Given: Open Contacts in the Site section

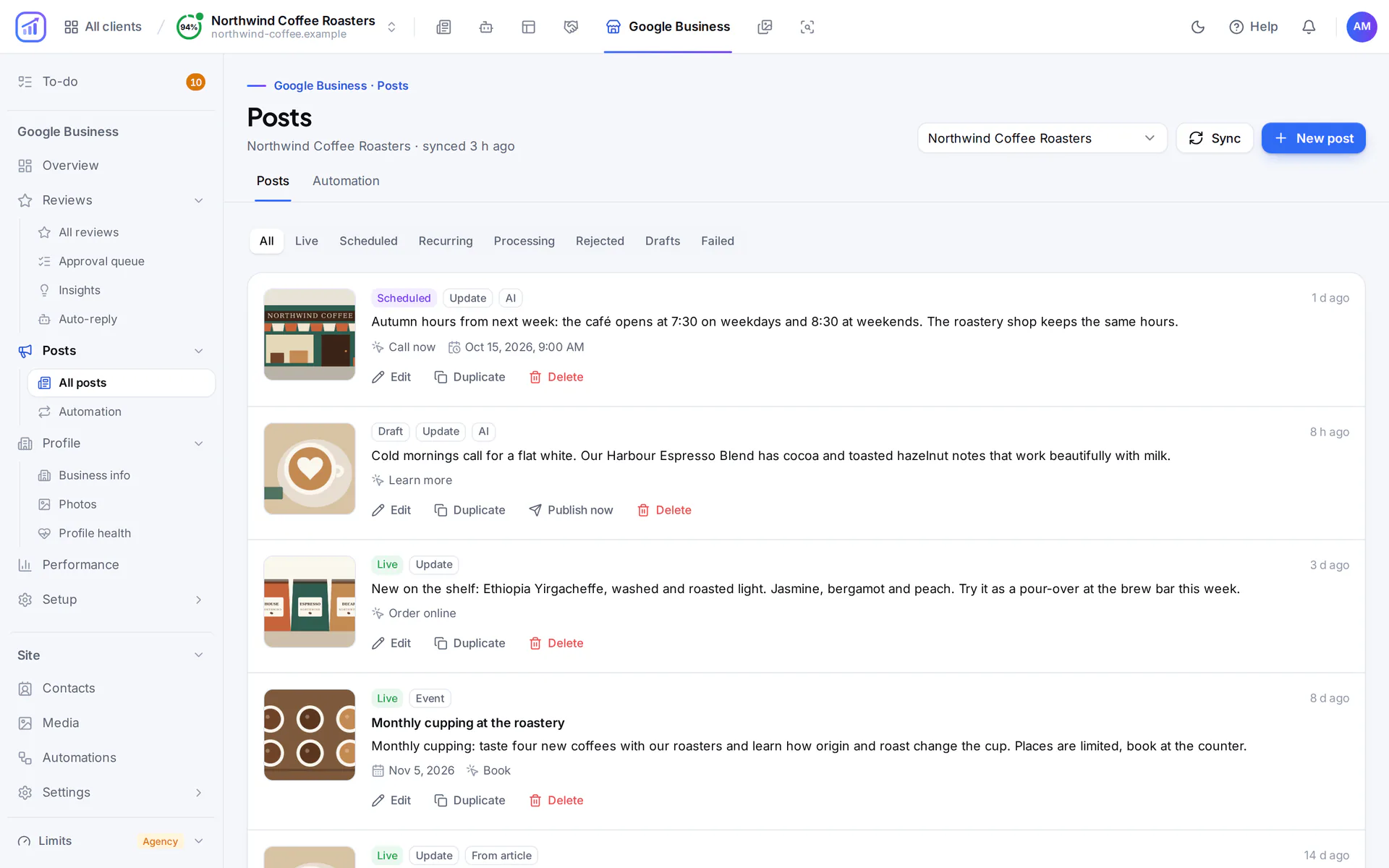Looking at the screenshot, I should (111, 689).
